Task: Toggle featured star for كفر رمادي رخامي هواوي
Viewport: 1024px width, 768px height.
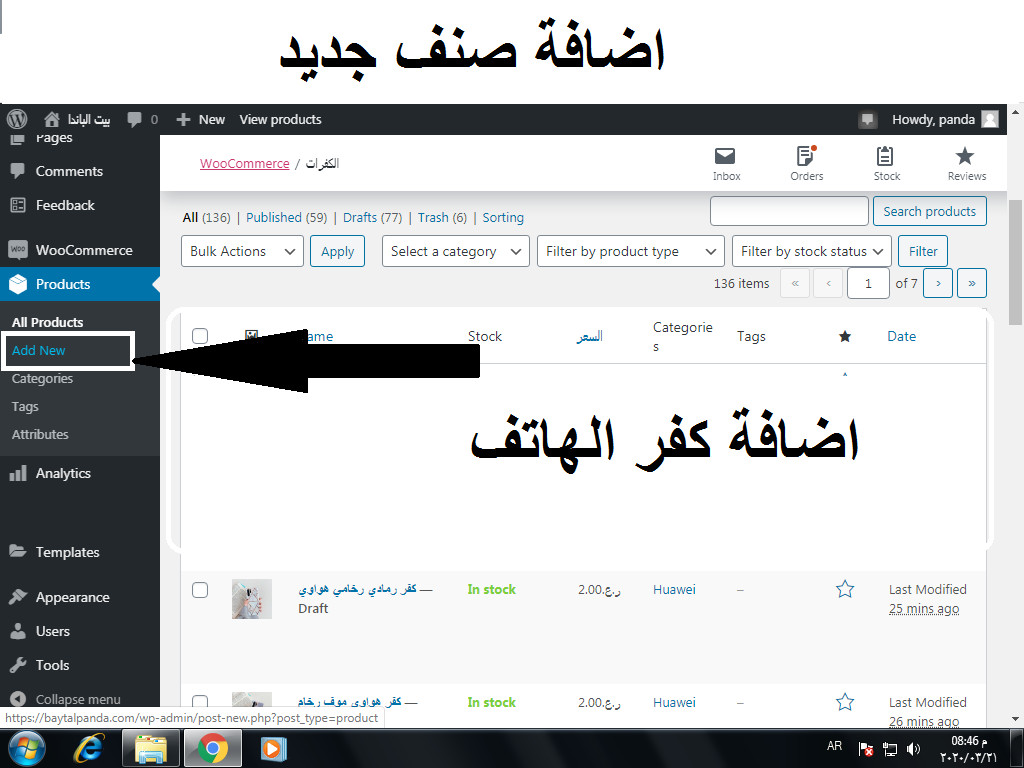Action: click(x=844, y=589)
